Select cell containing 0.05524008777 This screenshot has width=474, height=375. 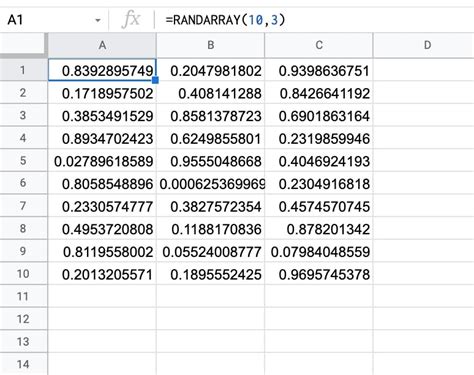[210, 251]
